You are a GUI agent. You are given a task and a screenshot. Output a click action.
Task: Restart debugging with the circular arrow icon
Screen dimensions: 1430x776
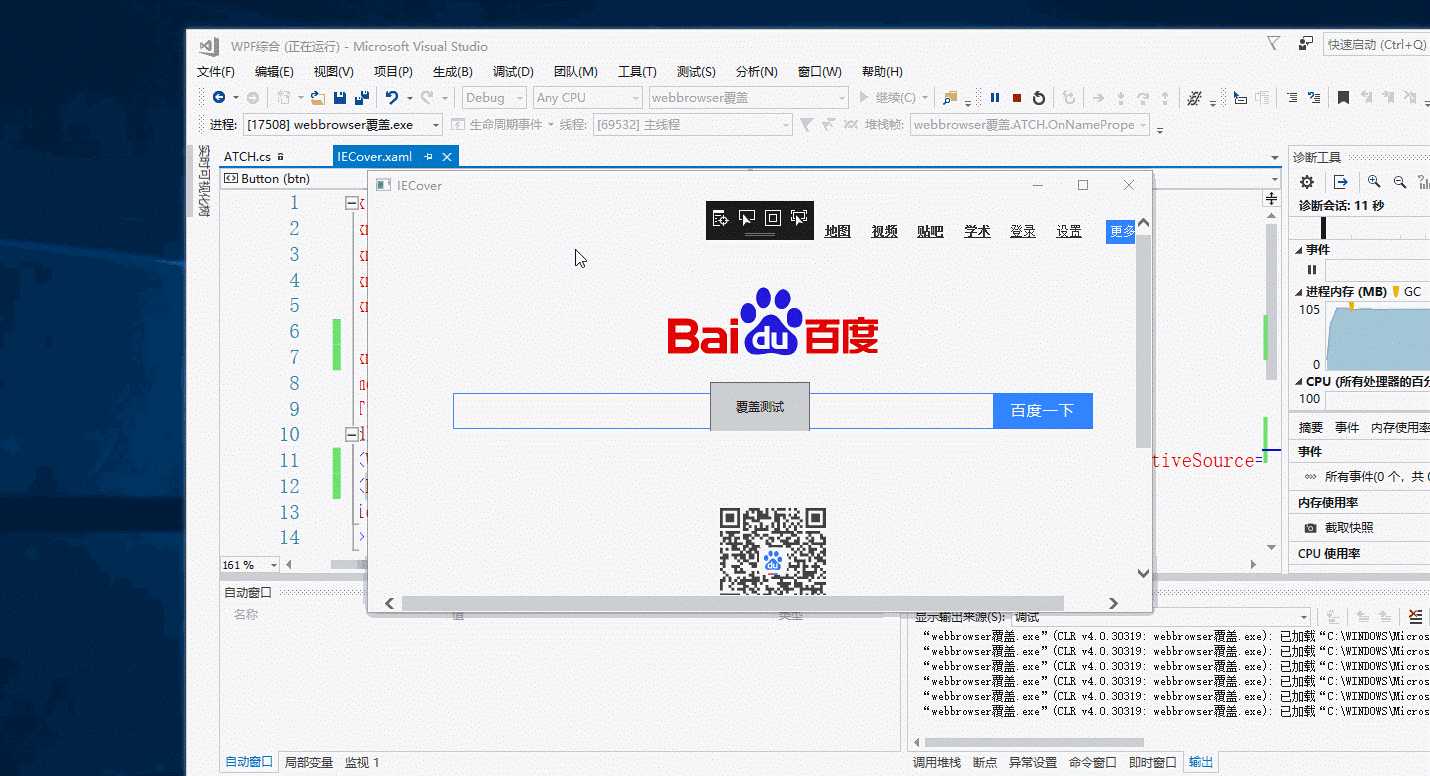click(x=1039, y=97)
